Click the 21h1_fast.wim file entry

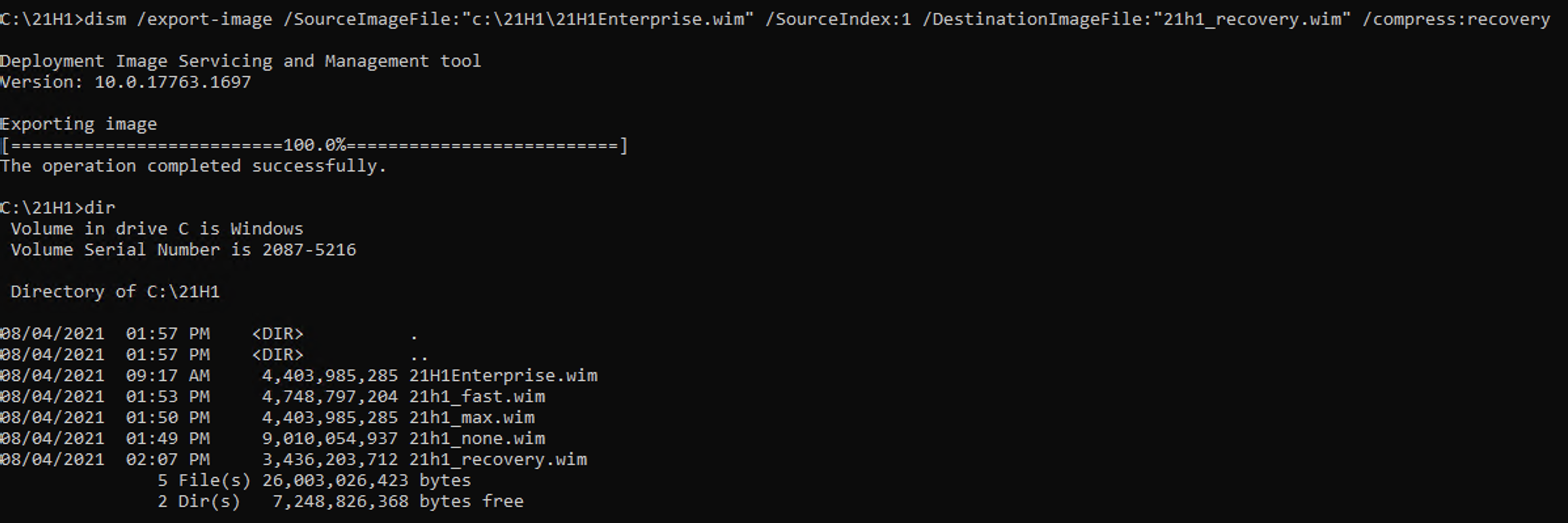click(477, 397)
